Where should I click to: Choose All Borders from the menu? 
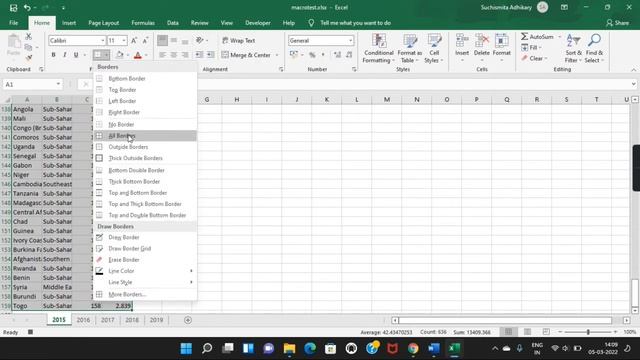click(145, 136)
